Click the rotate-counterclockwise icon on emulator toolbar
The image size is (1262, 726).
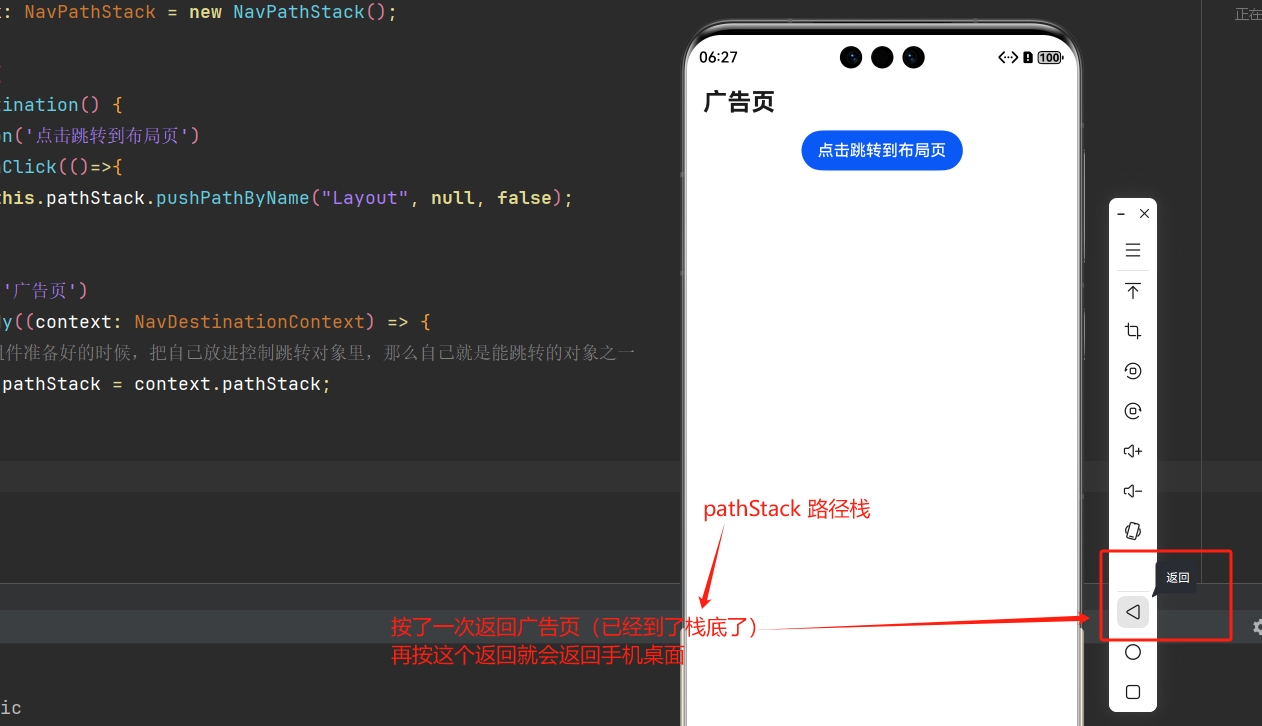click(1132, 370)
